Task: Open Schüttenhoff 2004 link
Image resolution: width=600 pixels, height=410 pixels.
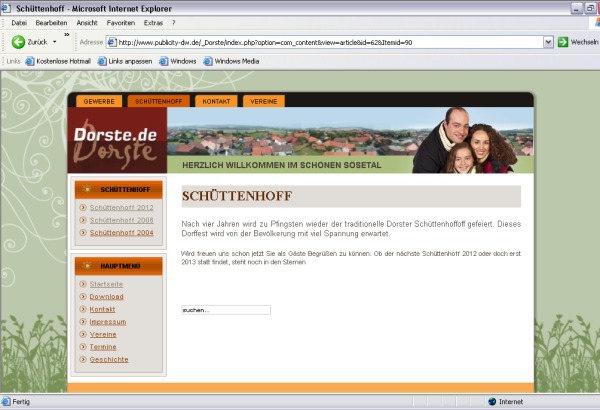Action: [x=122, y=233]
